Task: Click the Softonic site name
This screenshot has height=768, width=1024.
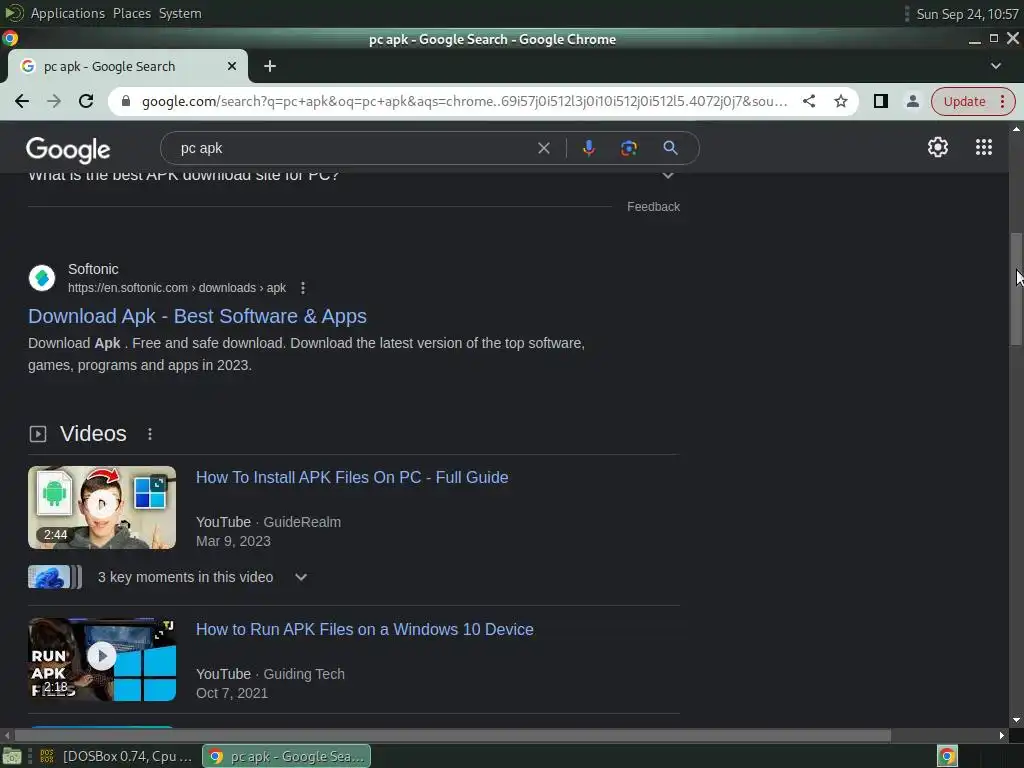Action: (93, 269)
